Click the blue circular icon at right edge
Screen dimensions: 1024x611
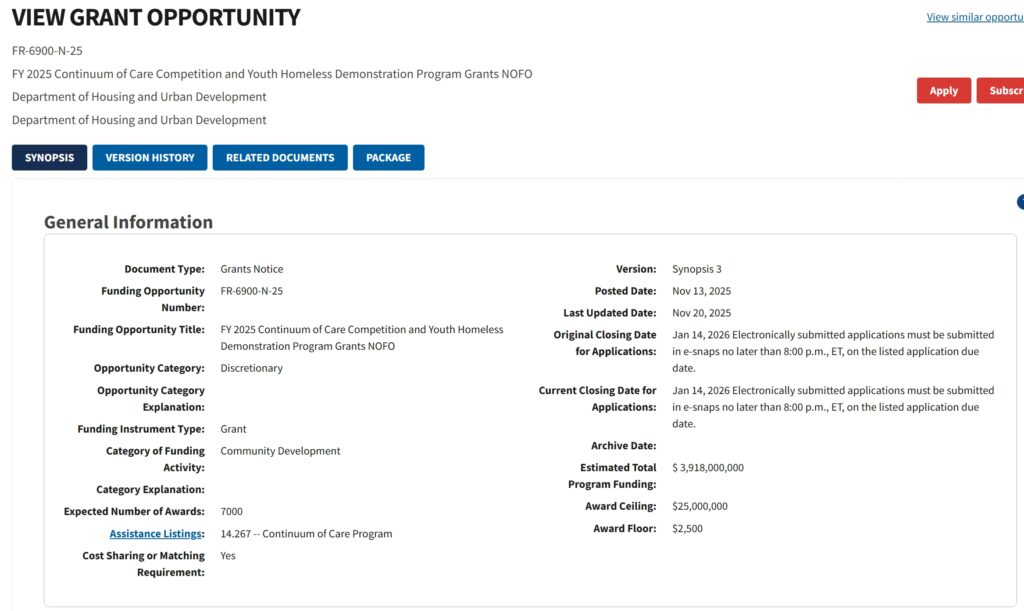pyautogui.click(x=1020, y=202)
